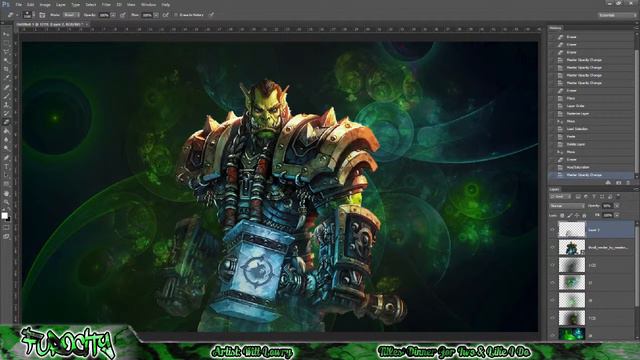Select the Path Selection tool
The image size is (640, 360).
6,175
